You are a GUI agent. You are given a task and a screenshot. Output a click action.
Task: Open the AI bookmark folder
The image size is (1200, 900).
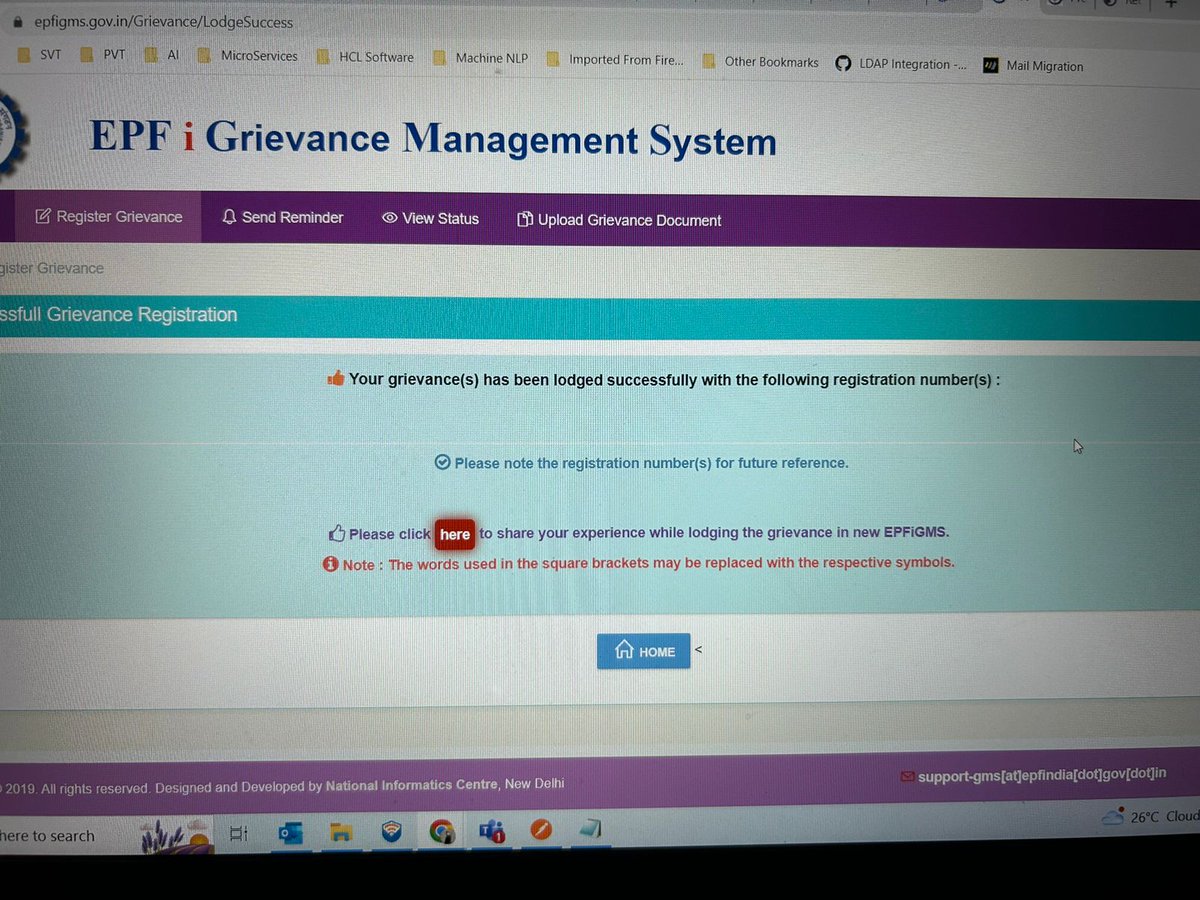162,56
